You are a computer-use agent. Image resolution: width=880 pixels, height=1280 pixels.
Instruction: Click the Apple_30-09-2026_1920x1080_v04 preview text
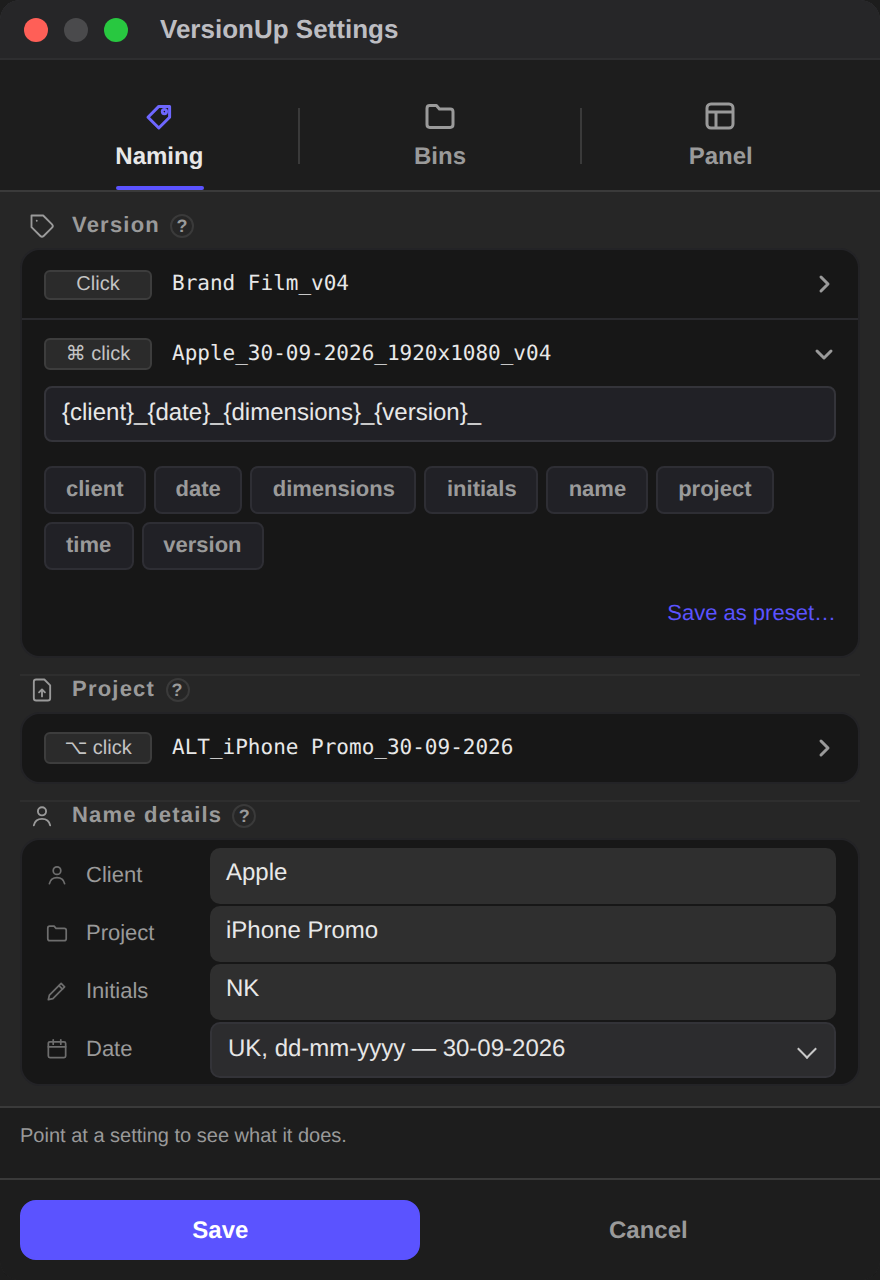click(361, 354)
